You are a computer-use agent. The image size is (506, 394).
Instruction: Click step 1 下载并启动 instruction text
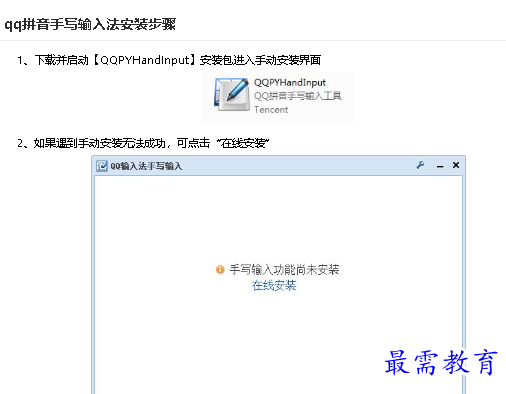click(169, 60)
